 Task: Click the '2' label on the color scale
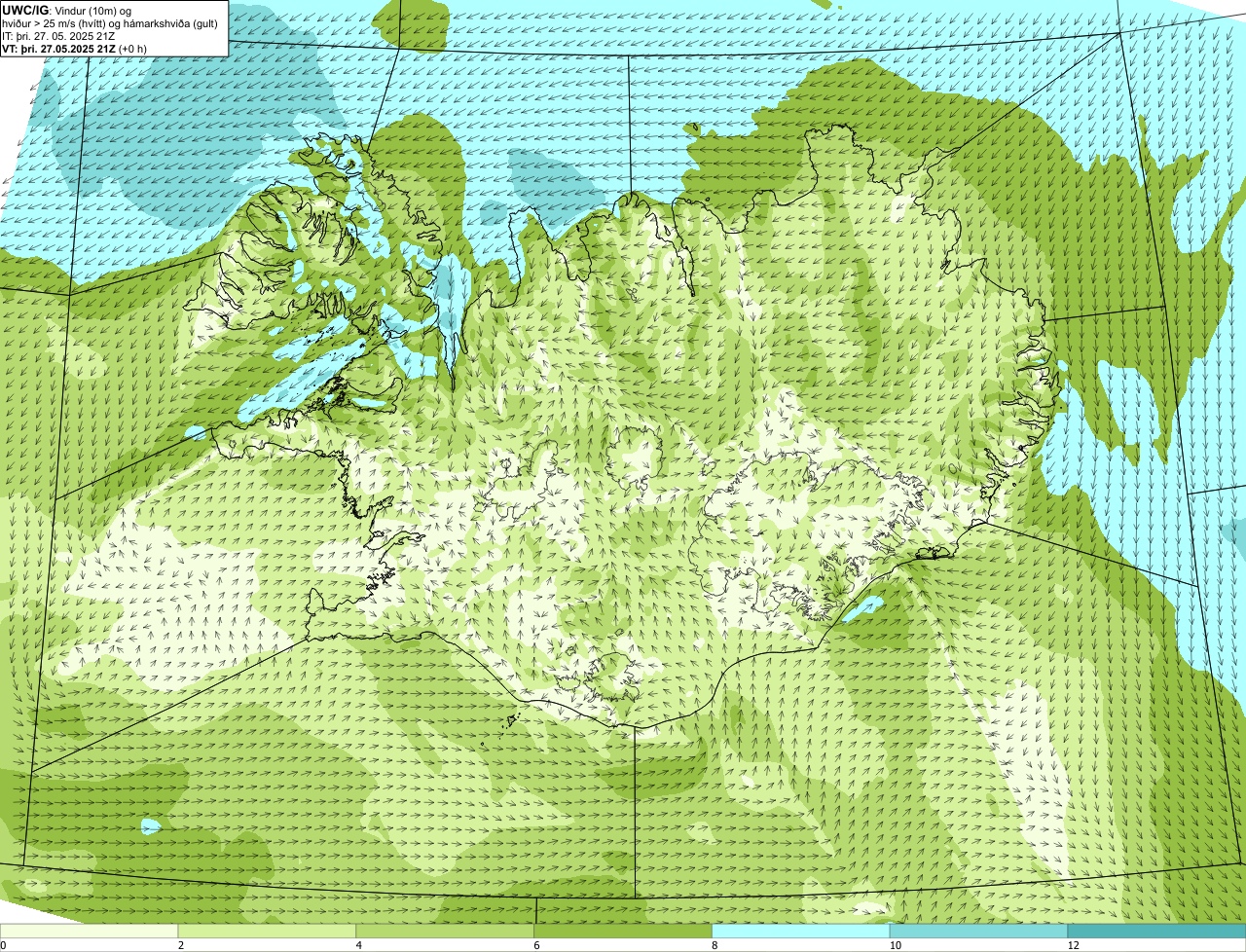click(181, 945)
